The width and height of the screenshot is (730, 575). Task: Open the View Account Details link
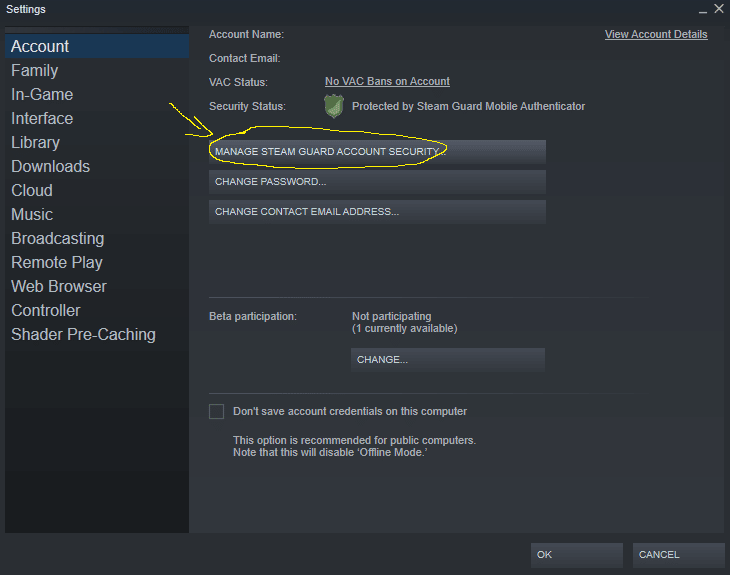click(x=656, y=34)
